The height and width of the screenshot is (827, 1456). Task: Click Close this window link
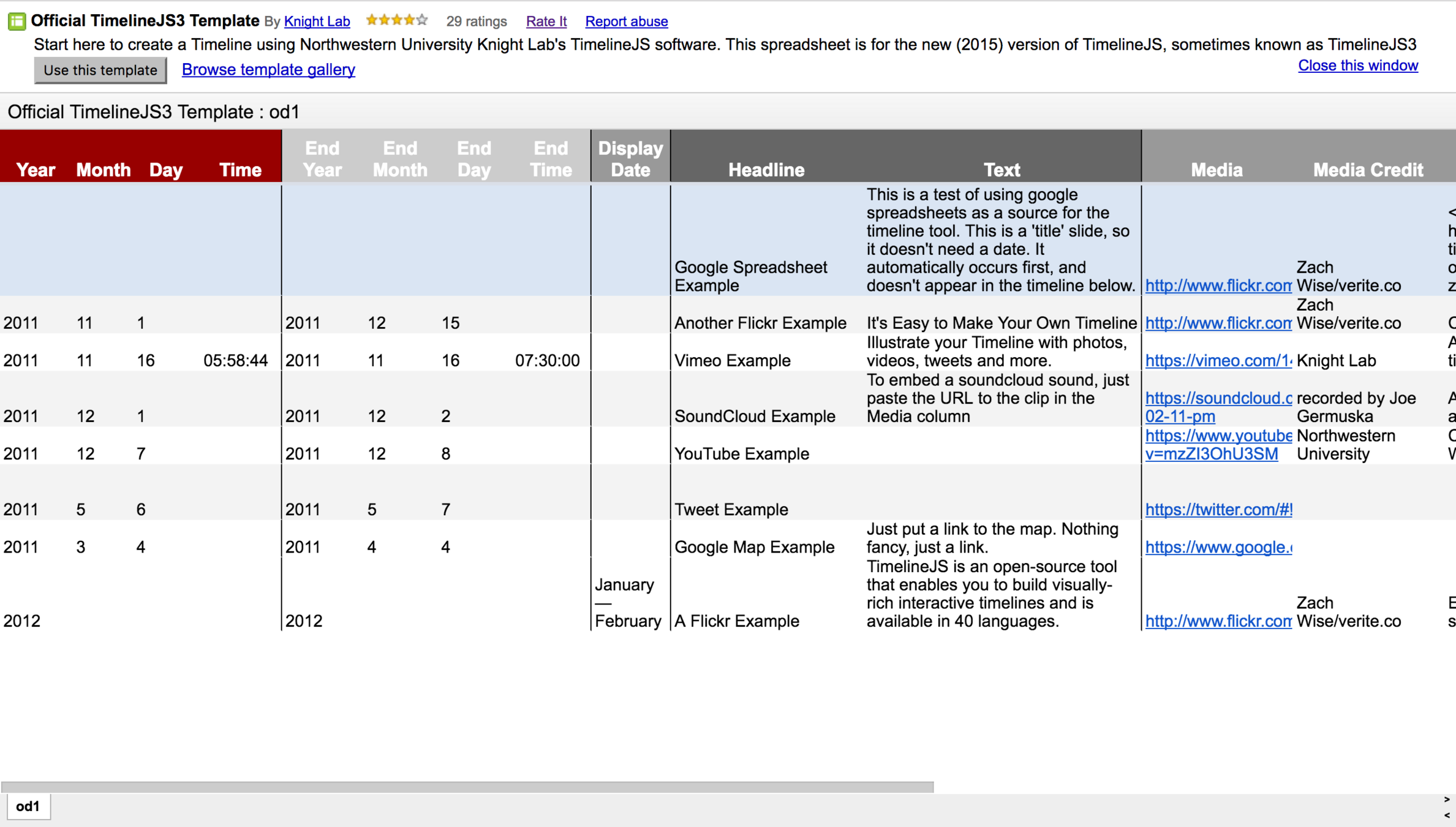[1357, 66]
